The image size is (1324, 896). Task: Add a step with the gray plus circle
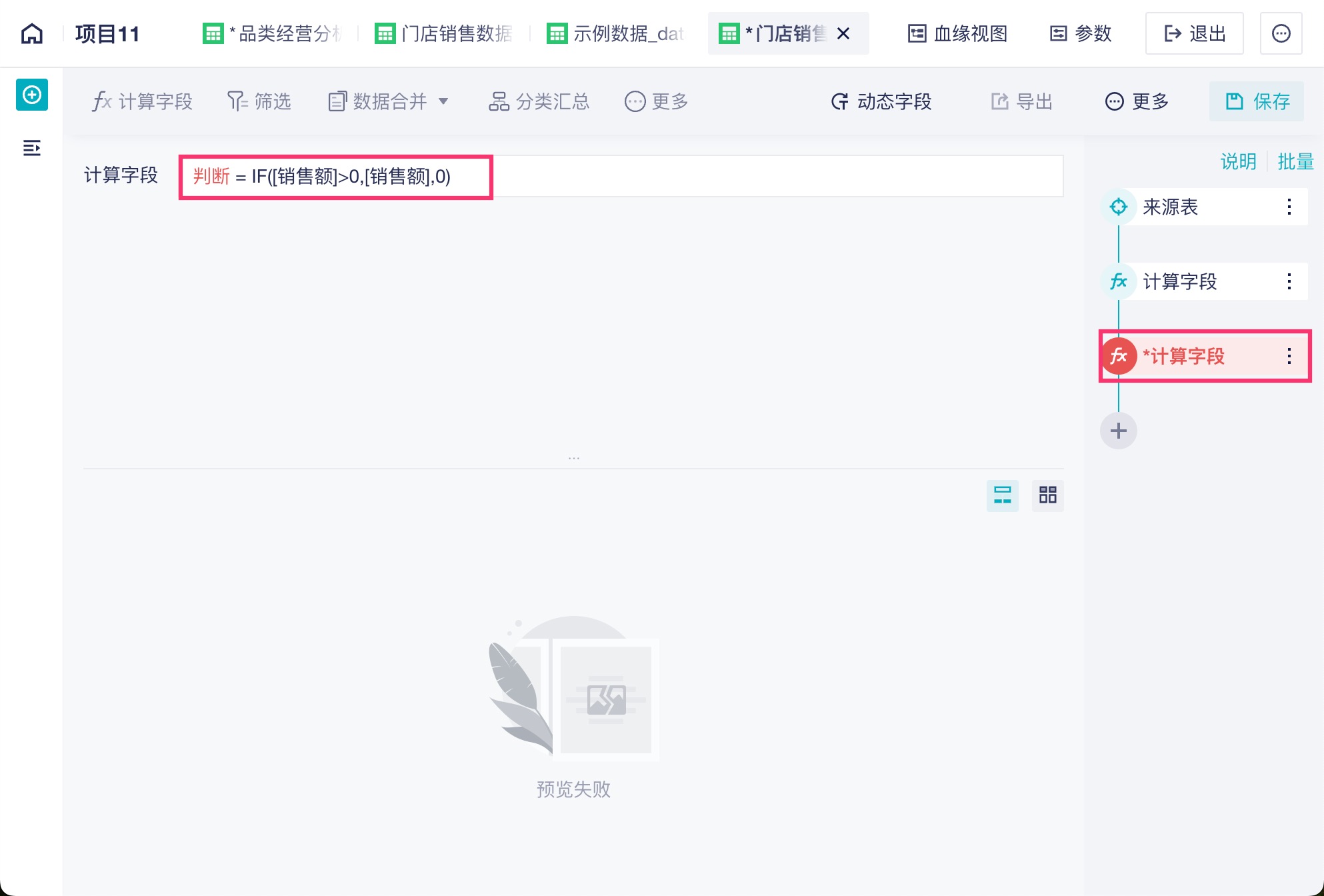click(x=1118, y=431)
